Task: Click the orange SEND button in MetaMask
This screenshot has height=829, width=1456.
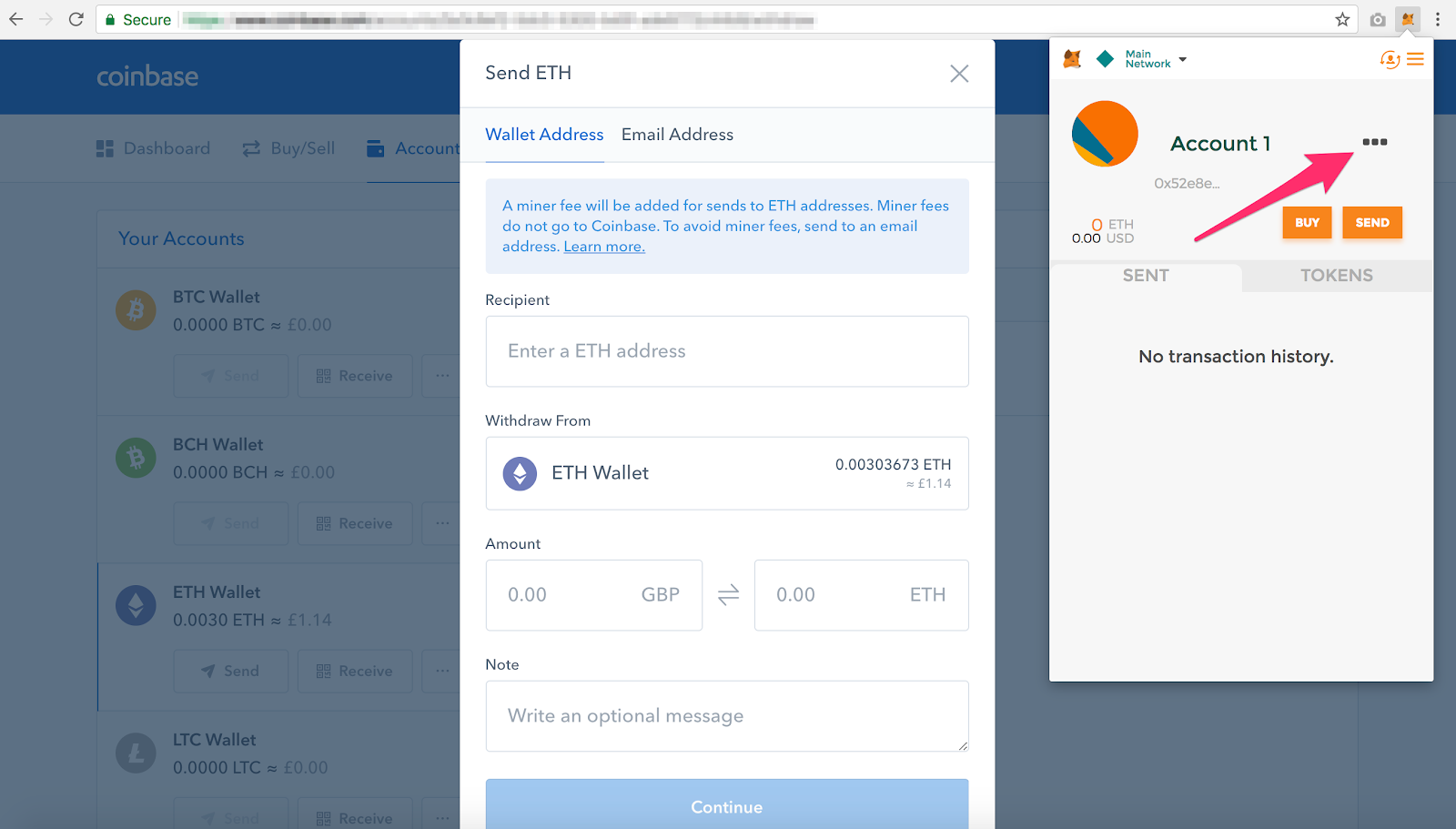Action: coord(1372,223)
